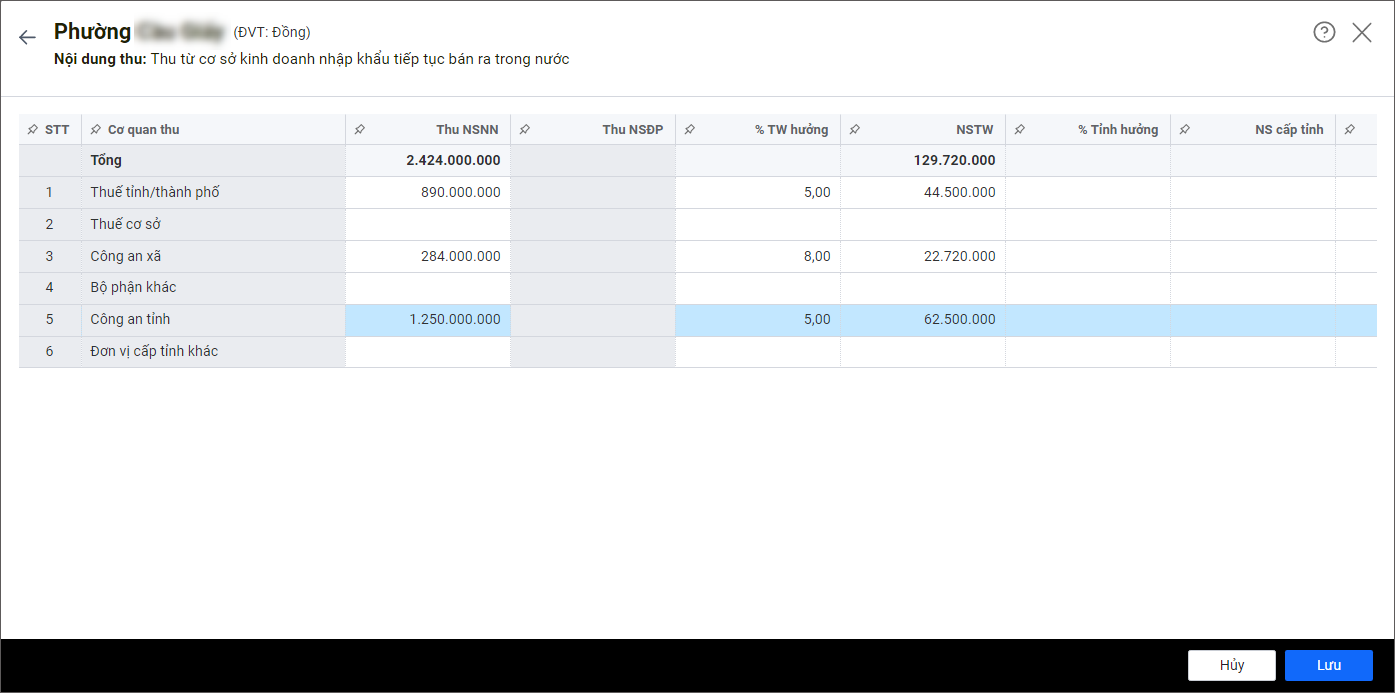Pin the STT column
Image resolution: width=1395 pixels, height=693 pixels.
[33, 130]
